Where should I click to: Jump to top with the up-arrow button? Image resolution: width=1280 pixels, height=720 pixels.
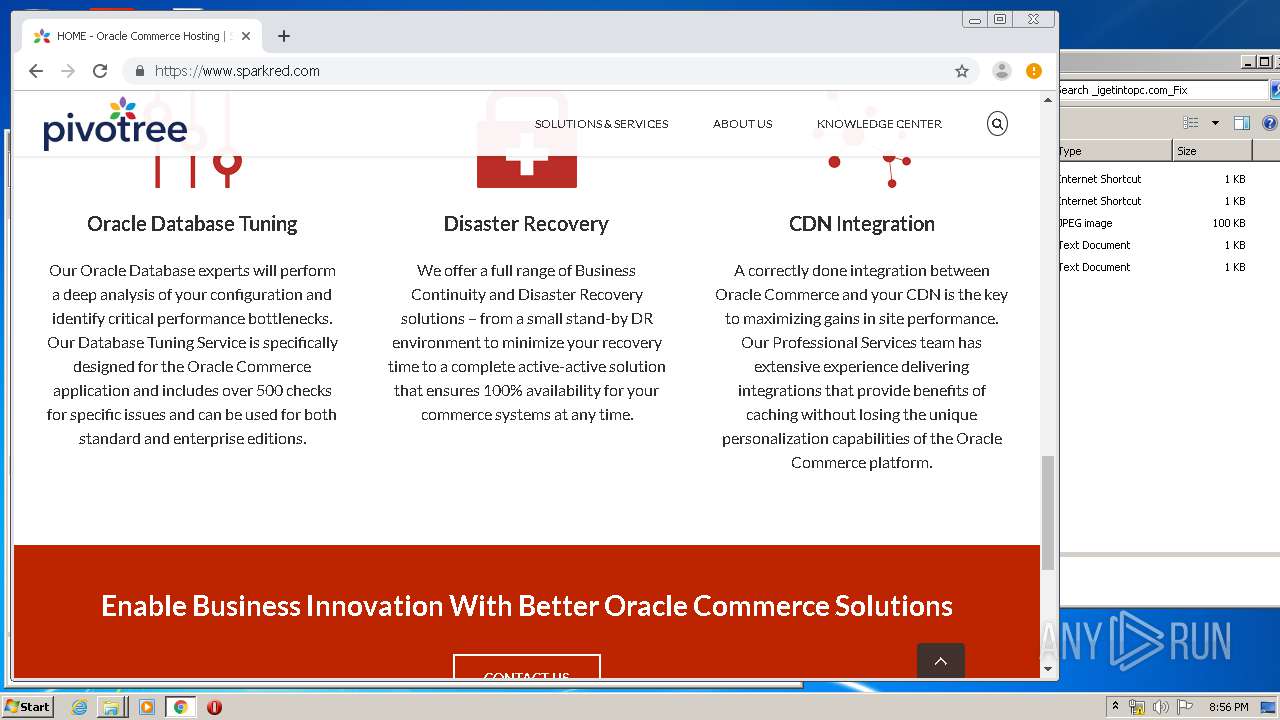click(941, 661)
